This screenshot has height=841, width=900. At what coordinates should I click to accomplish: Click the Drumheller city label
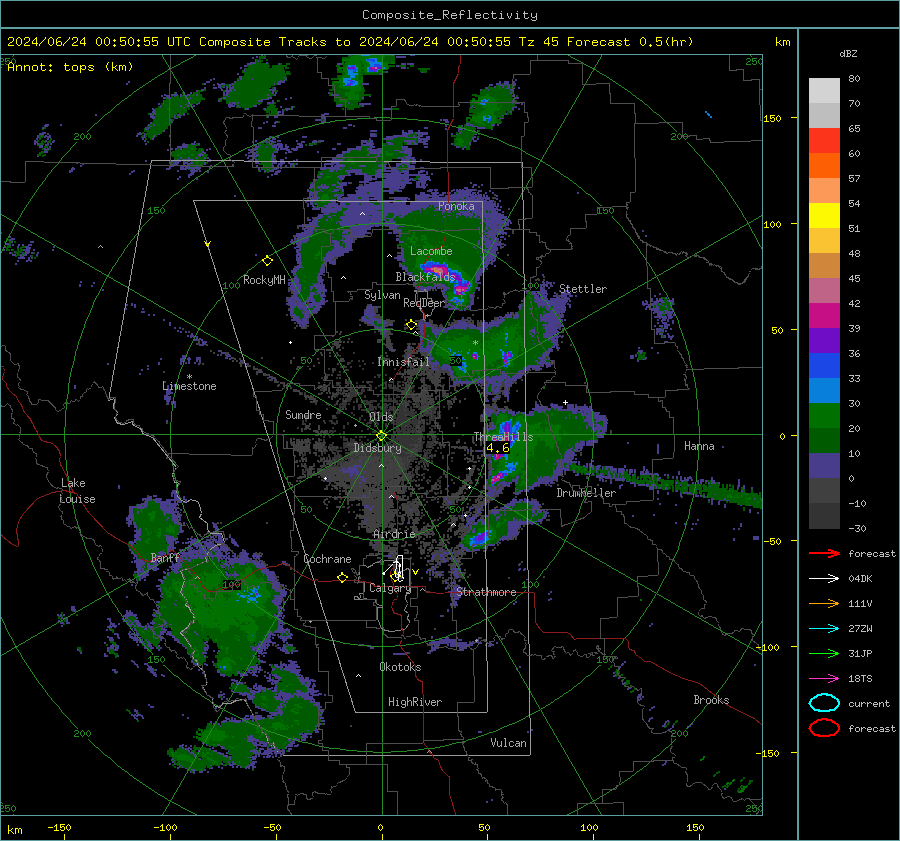[x=586, y=493]
